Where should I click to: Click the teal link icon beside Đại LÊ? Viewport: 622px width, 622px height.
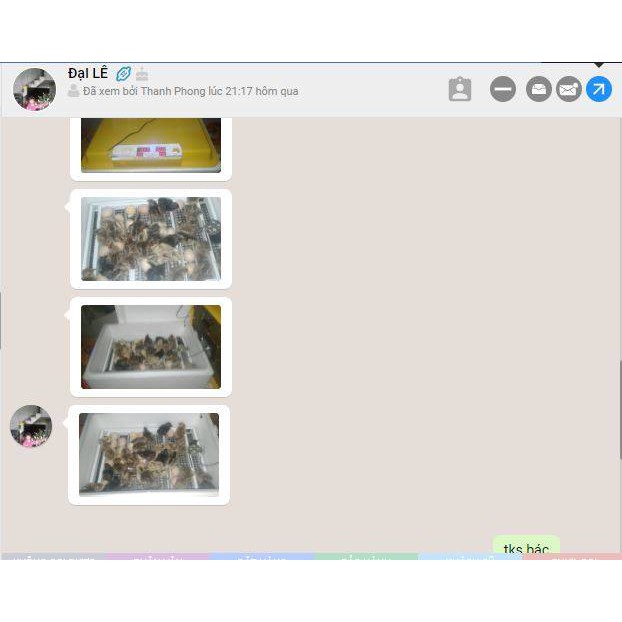[123, 73]
